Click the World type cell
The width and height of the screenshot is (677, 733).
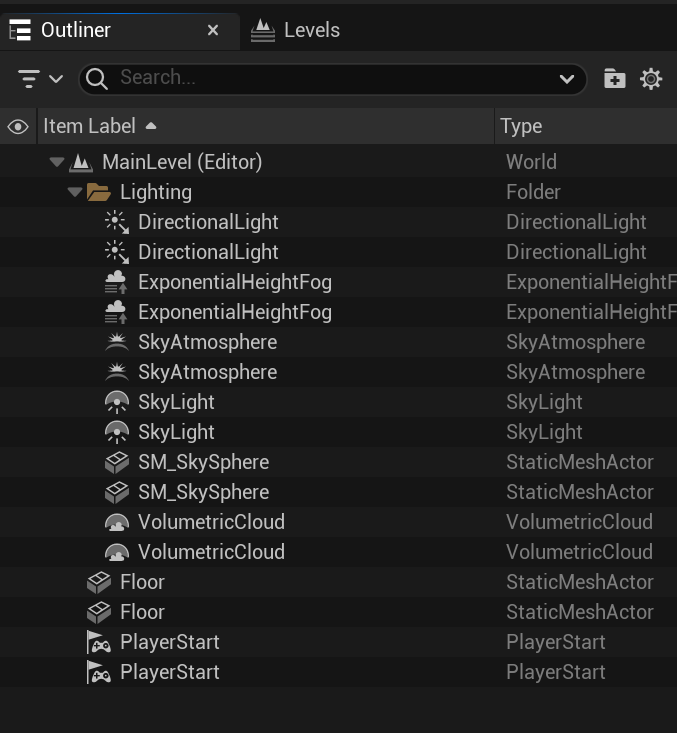(531, 162)
